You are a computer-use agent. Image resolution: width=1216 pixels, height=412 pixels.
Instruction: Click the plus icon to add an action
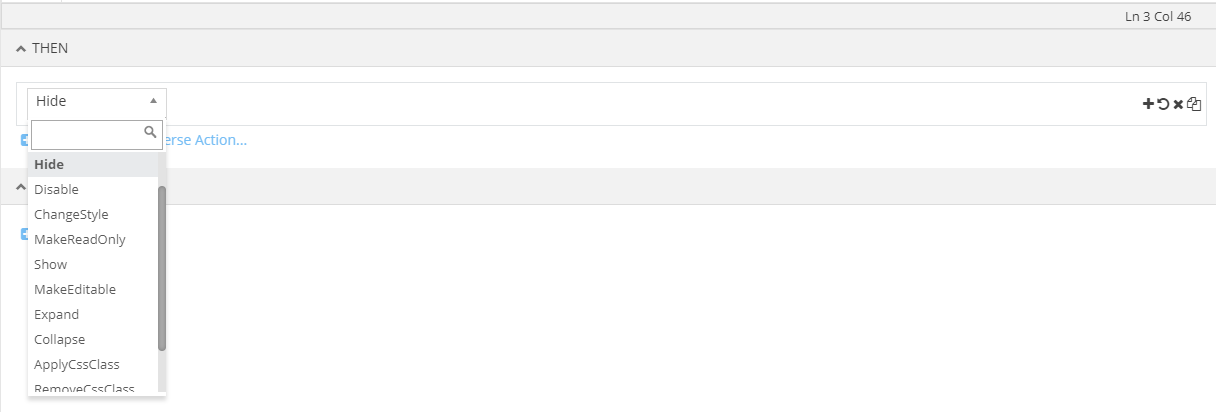[x=1148, y=104]
